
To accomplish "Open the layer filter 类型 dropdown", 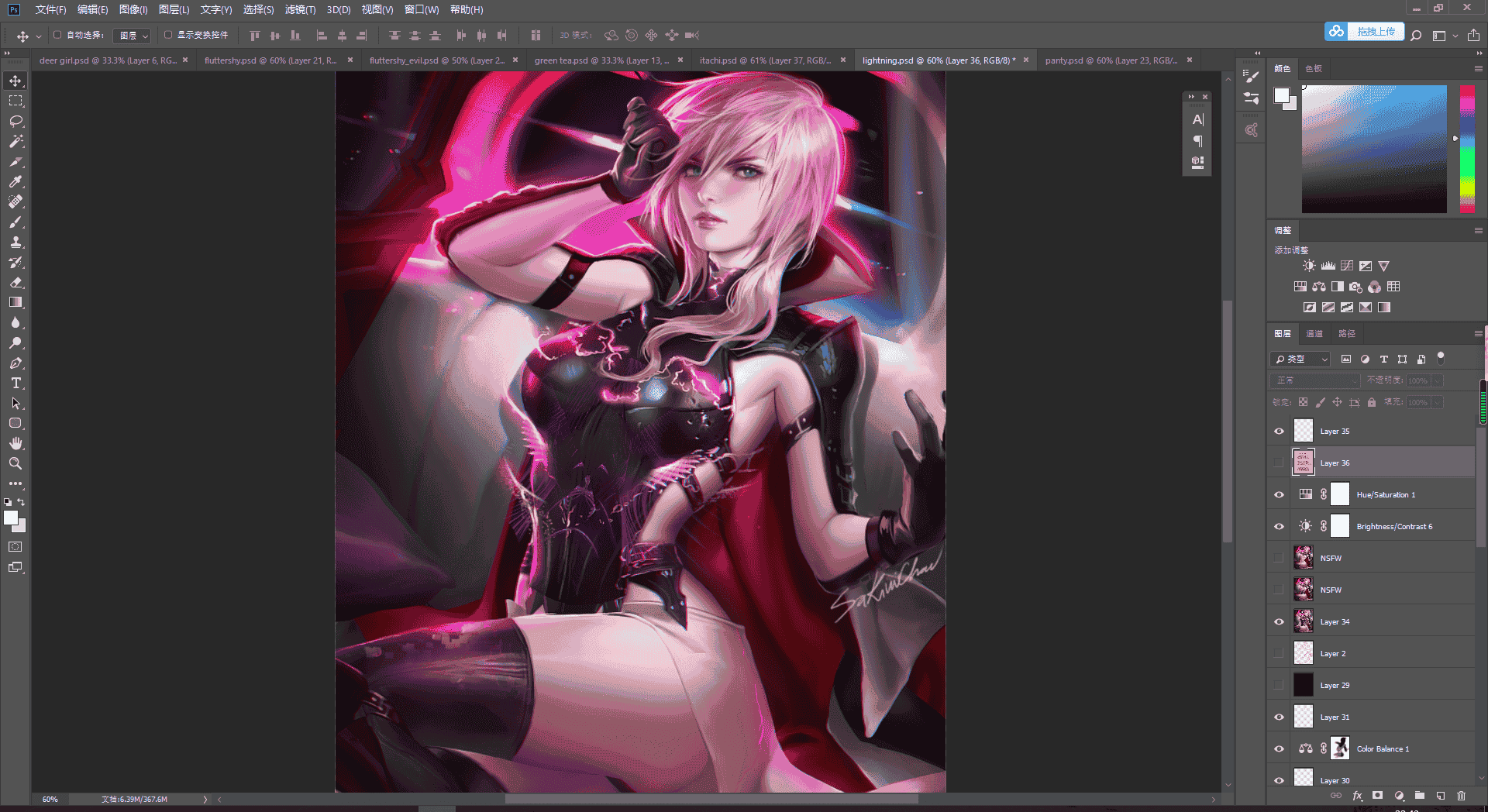I will click(x=1300, y=360).
